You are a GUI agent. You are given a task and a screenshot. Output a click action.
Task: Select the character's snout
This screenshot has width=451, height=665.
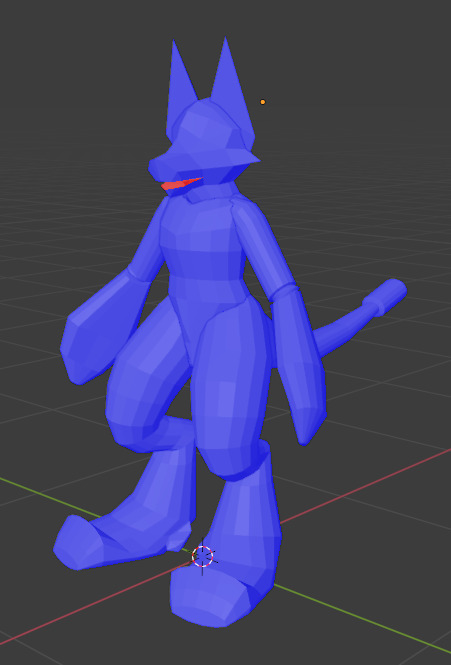click(x=168, y=167)
